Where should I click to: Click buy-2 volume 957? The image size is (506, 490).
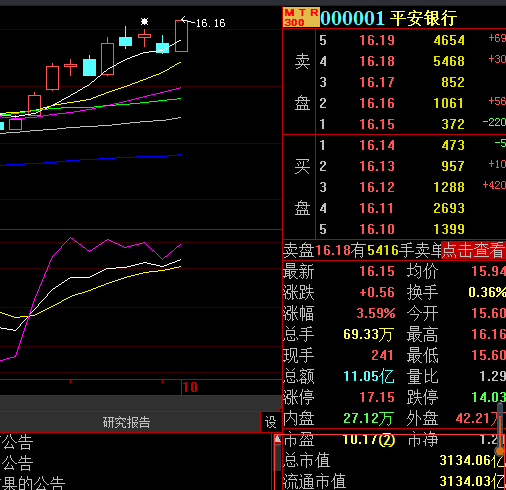pos(453,166)
